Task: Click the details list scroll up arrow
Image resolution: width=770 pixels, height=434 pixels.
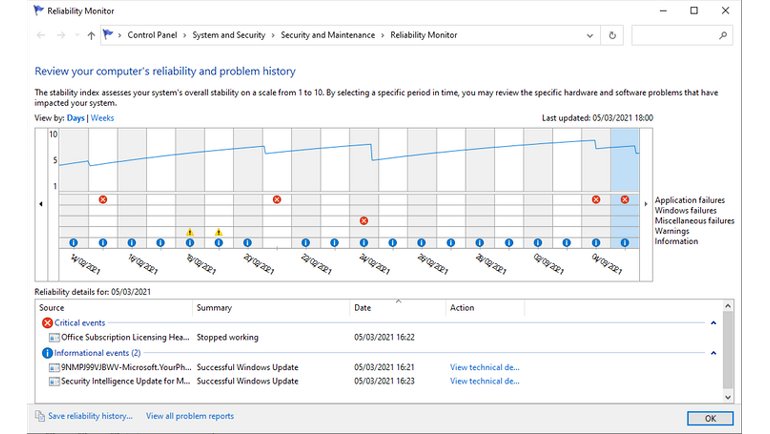Action: pyautogui.click(x=728, y=306)
